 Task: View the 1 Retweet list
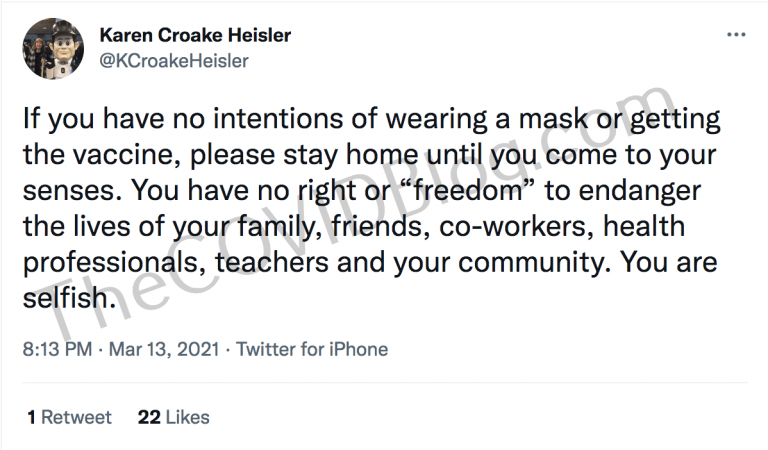pyautogui.click(x=69, y=417)
